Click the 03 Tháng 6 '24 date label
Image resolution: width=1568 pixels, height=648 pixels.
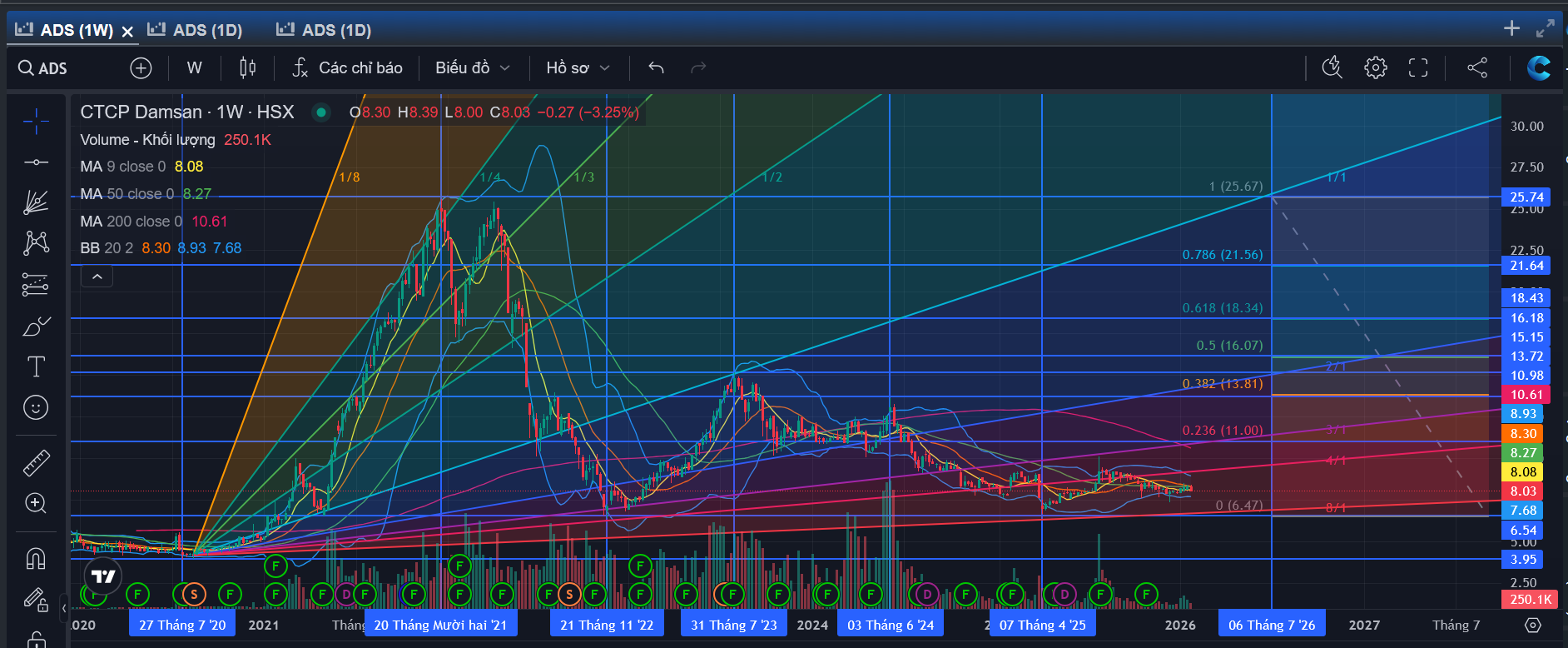point(891,625)
